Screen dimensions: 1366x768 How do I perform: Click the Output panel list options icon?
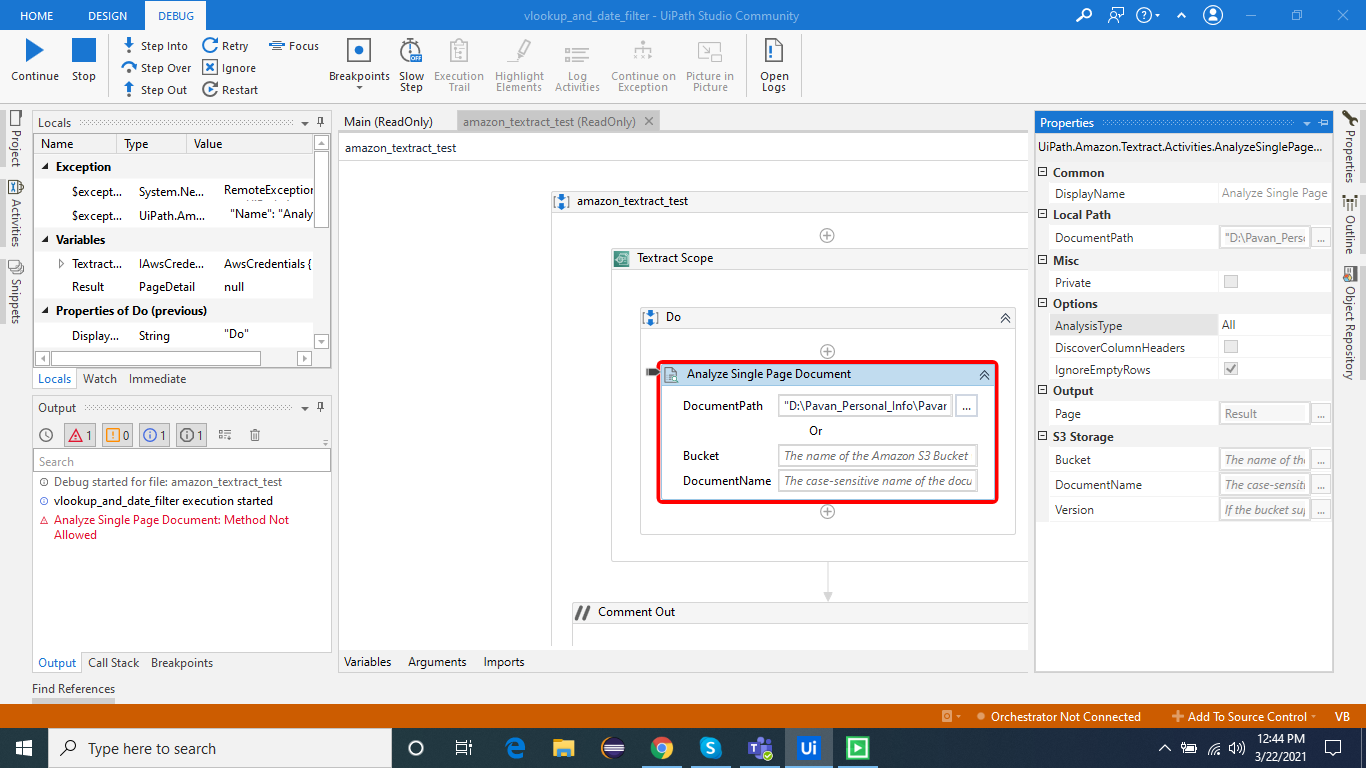[x=225, y=435]
